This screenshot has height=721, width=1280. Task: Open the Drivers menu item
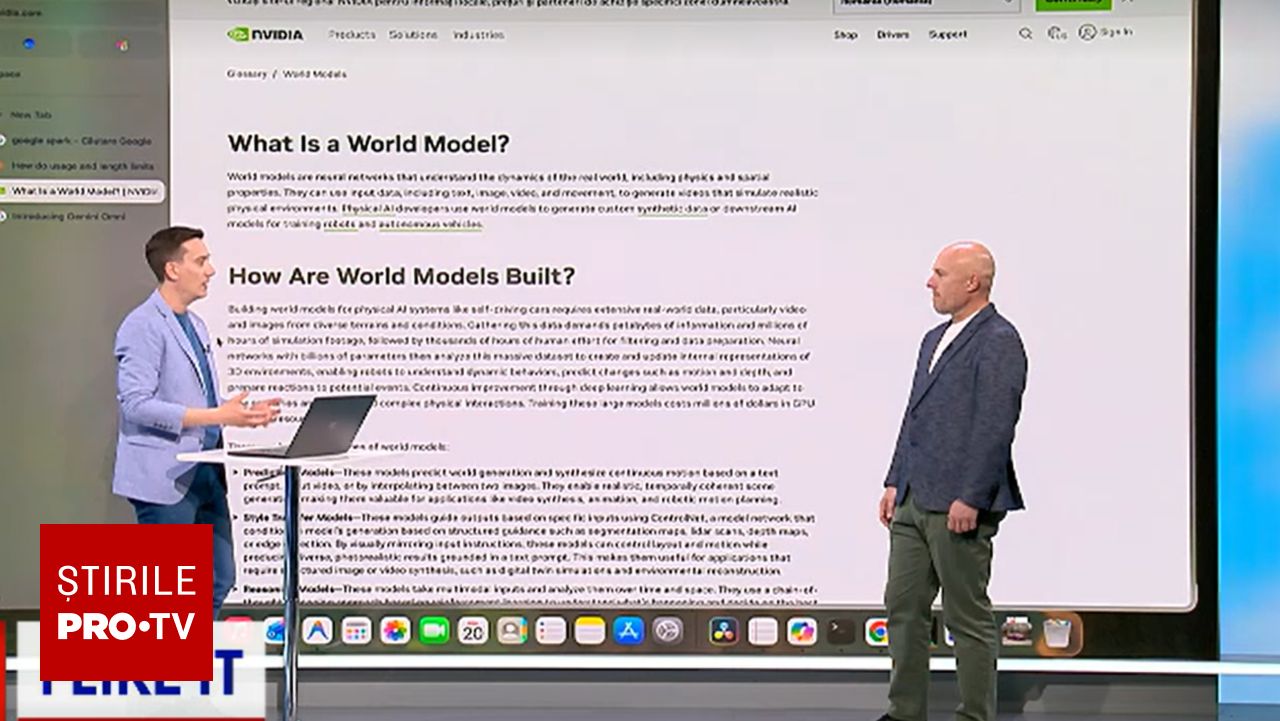coord(893,34)
